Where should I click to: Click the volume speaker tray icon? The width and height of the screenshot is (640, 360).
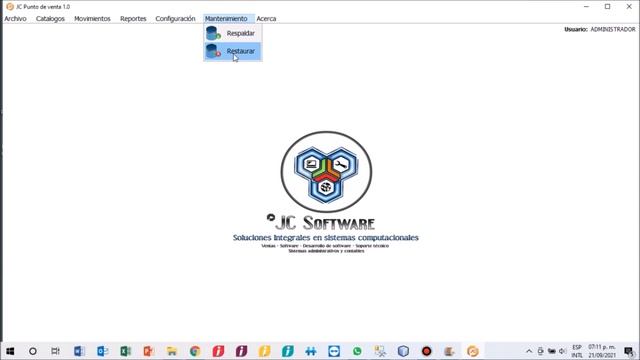point(562,351)
